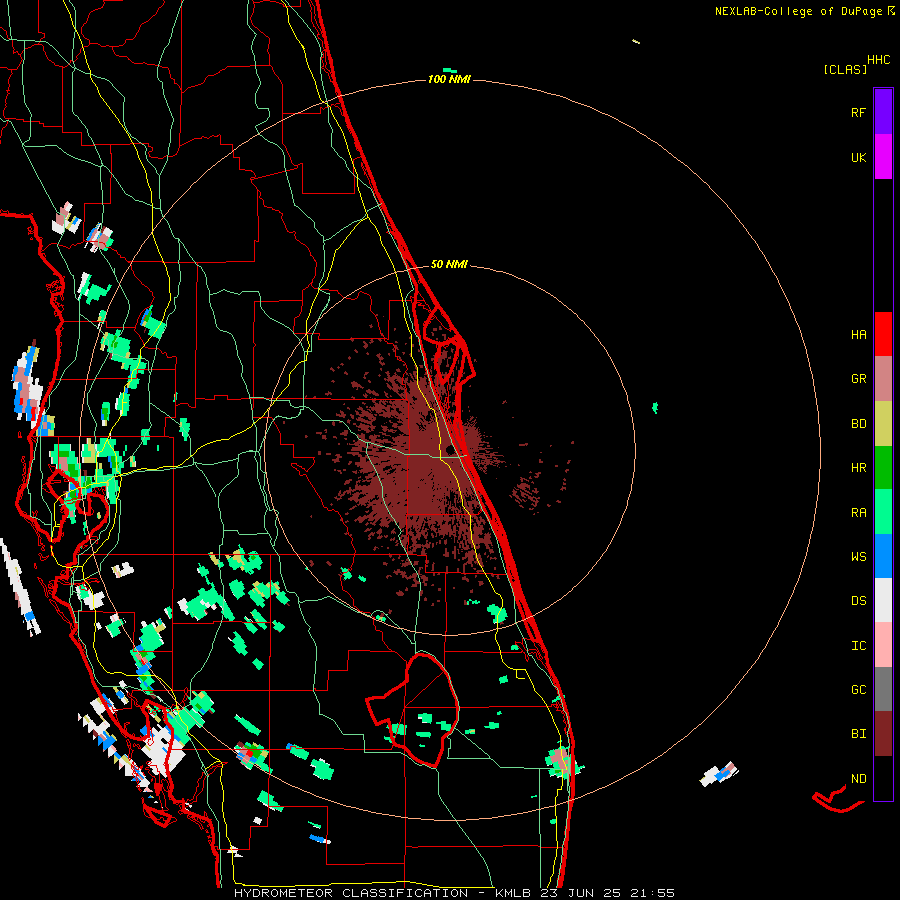
Task: Click the '100 NMI' range ring label
Action: click(449, 79)
